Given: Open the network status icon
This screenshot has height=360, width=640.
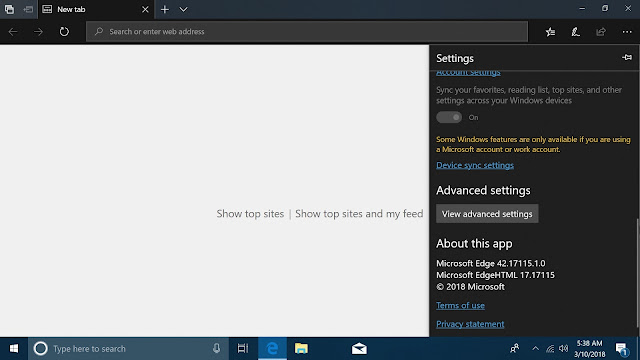Looking at the screenshot, I should (550, 349).
